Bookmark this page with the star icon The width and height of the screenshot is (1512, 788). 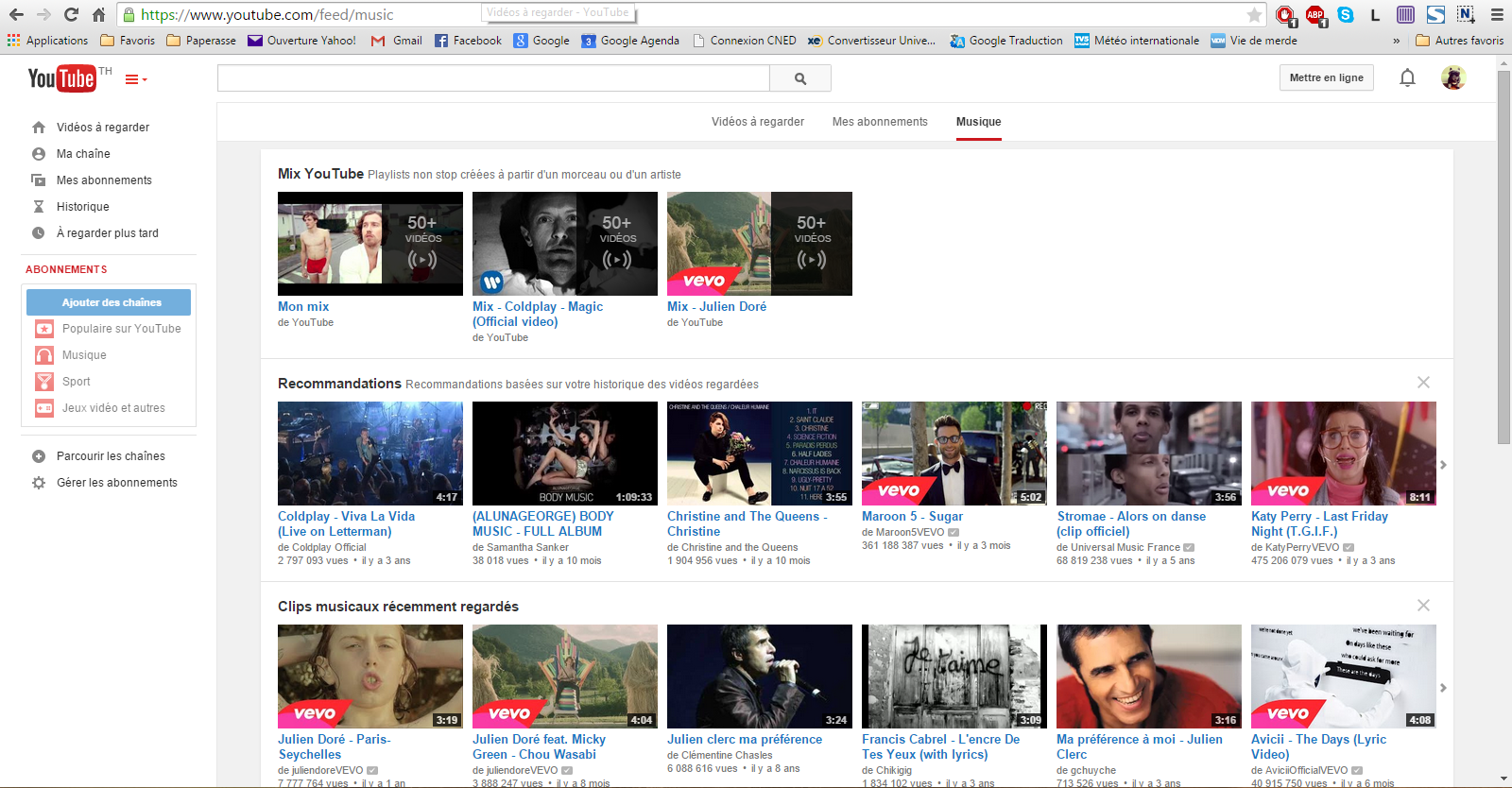1254,14
